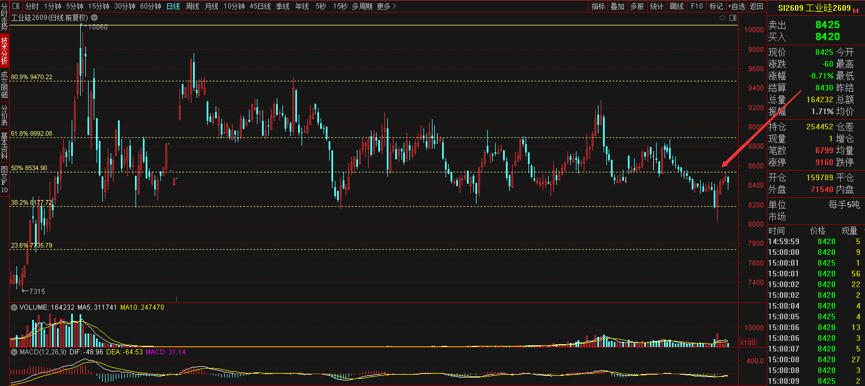The image size is (865, 386).
Task: Select the 基本资料 sidebar tab
Action: pyautogui.click(x=4, y=145)
